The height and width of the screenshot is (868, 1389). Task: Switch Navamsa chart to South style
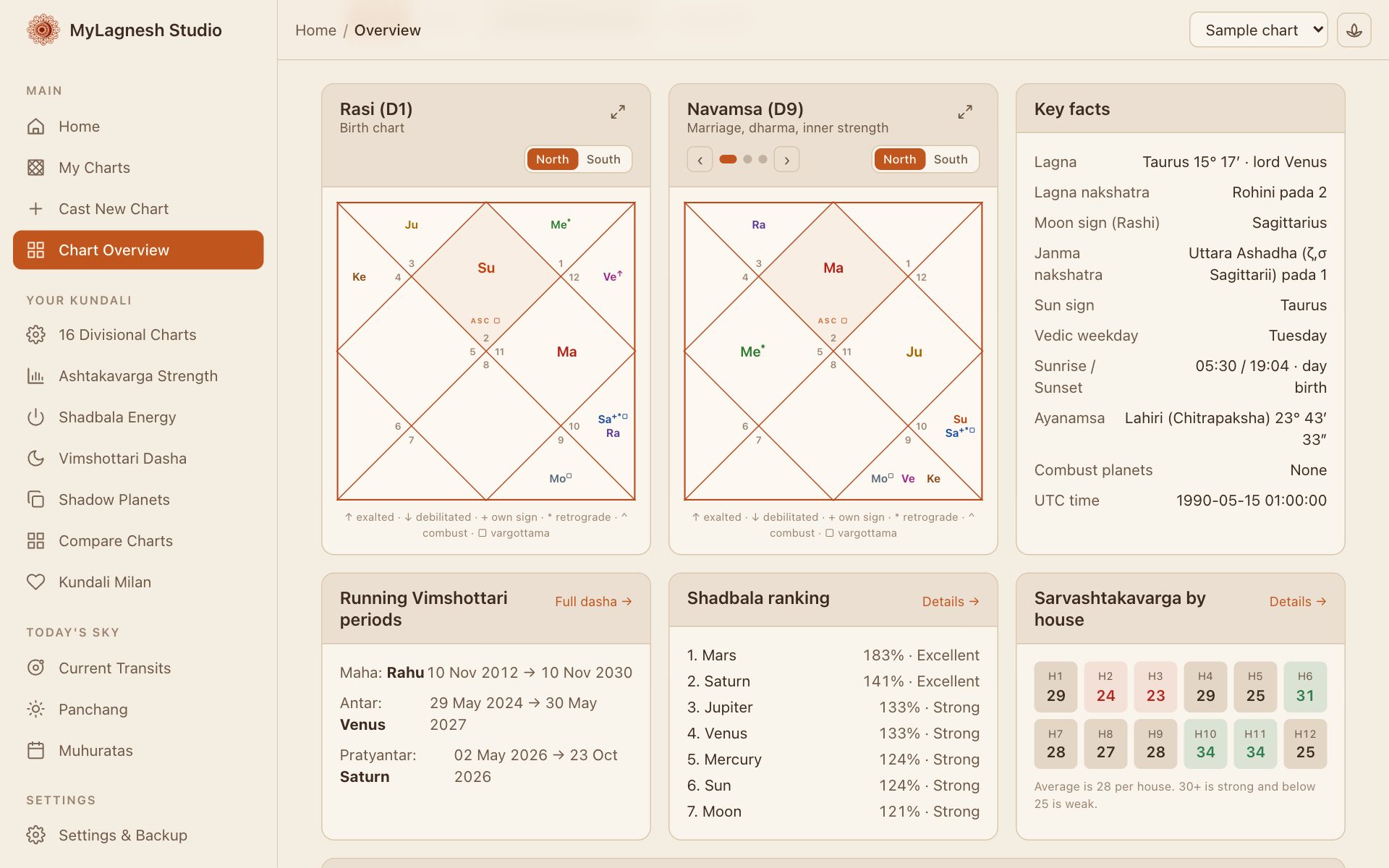[951, 159]
